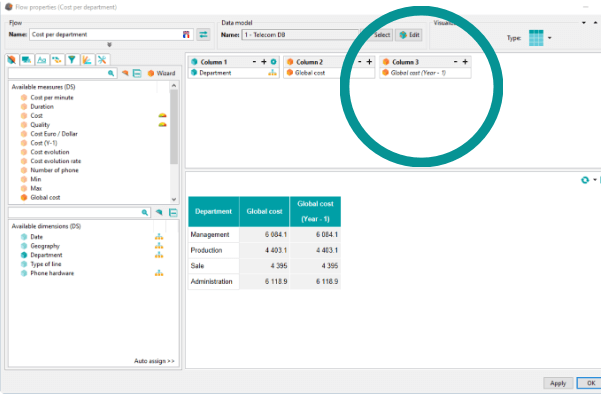Click the eraser icon beside the dimensions search

coord(159,212)
